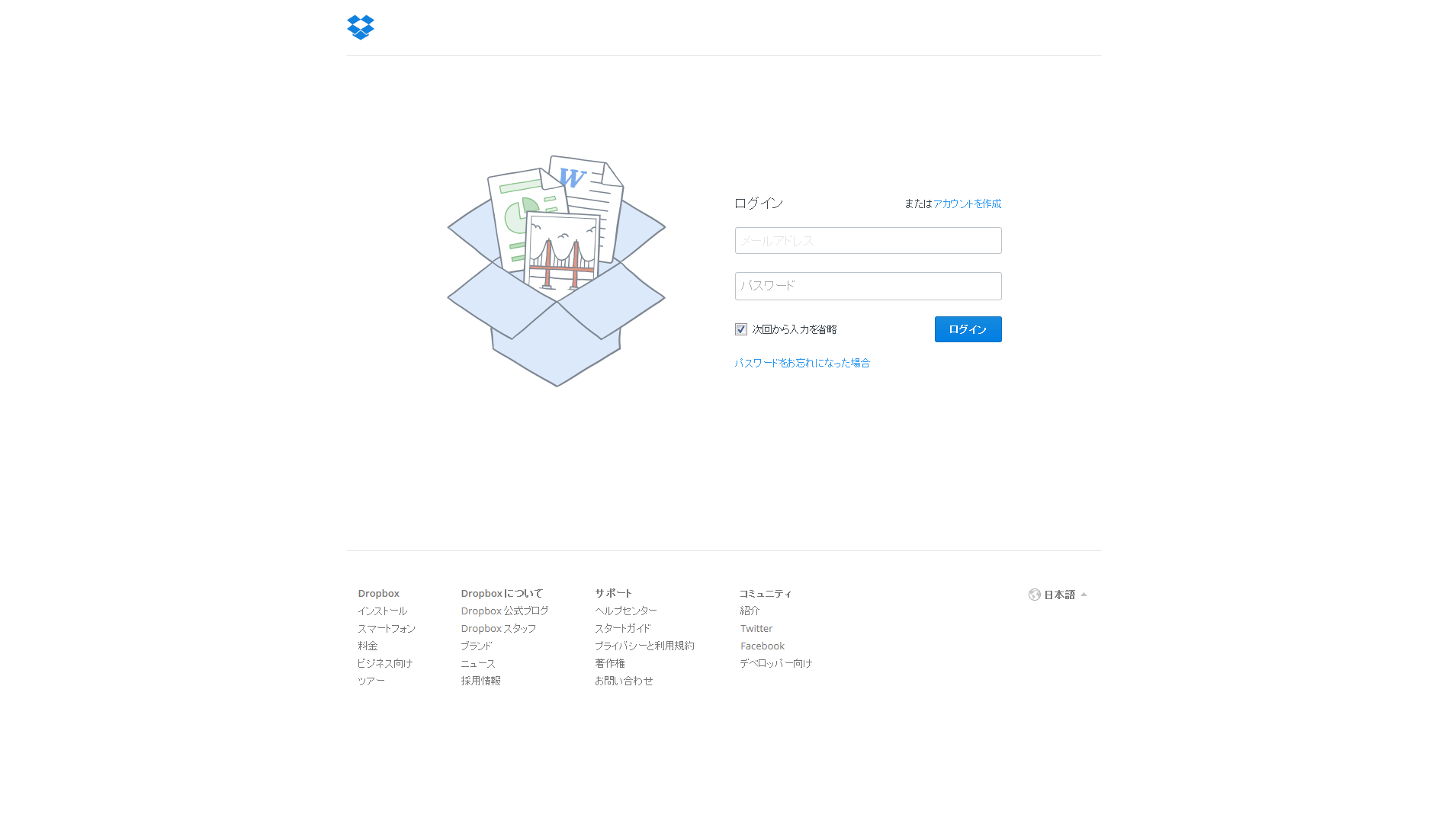The width and height of the screenshot is (1448, 840).
Task: Open the 日本語 language dropdown
Action: 1058,595
